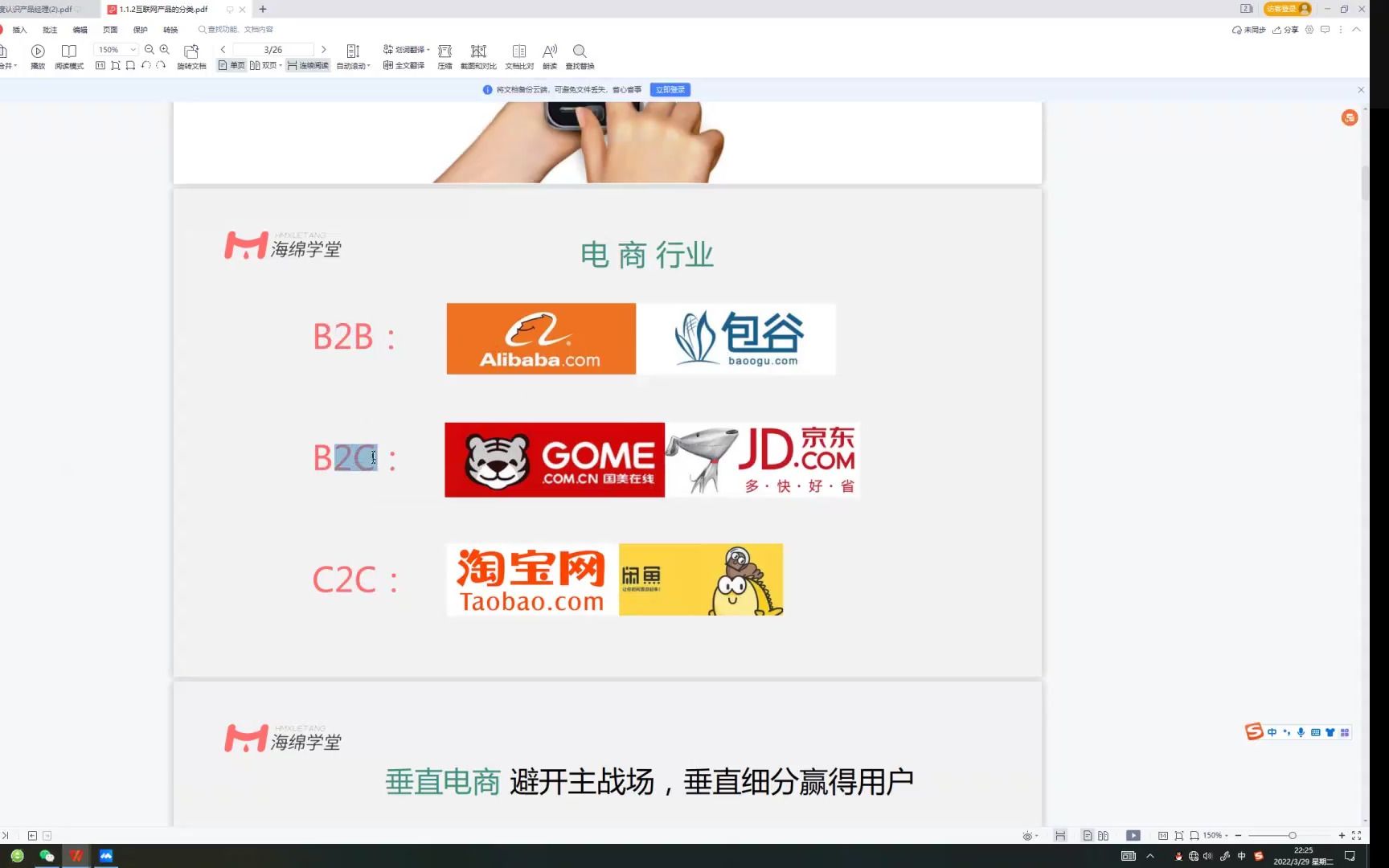The height and width of the screenshot is (868, 1389).
Task: Open the 编辑 edit menu
Action: point(80,30)
